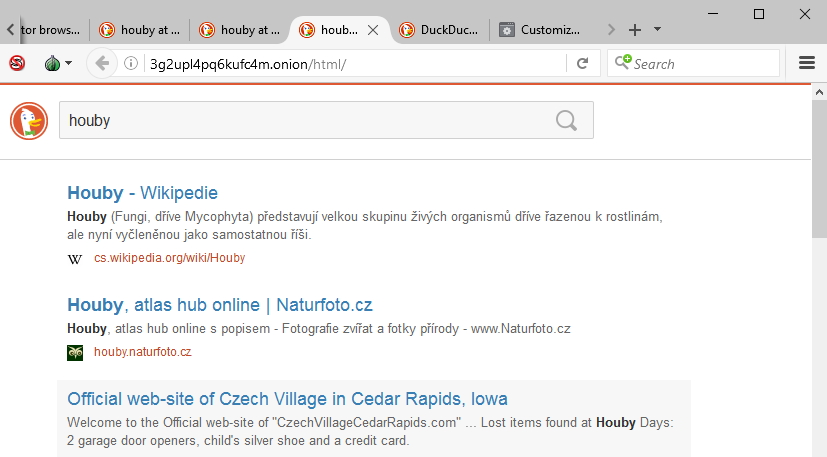Screen dimensions: 827x457
Task: Open 'Houby - Wikipedie' result
Action: tap(142, 193)
